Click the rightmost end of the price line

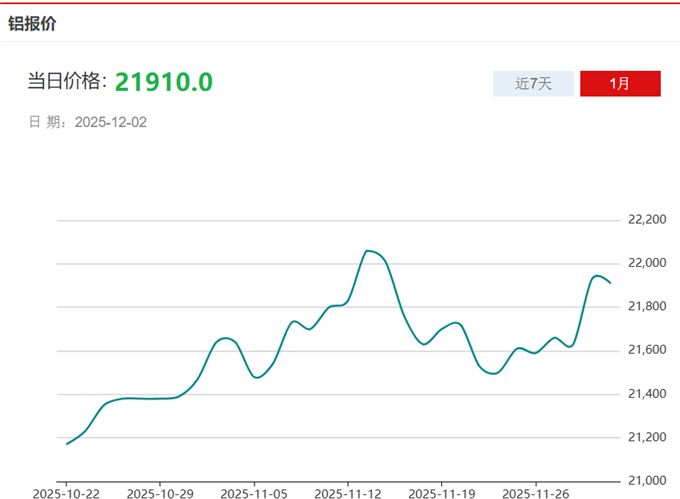(x=610, y=283)
